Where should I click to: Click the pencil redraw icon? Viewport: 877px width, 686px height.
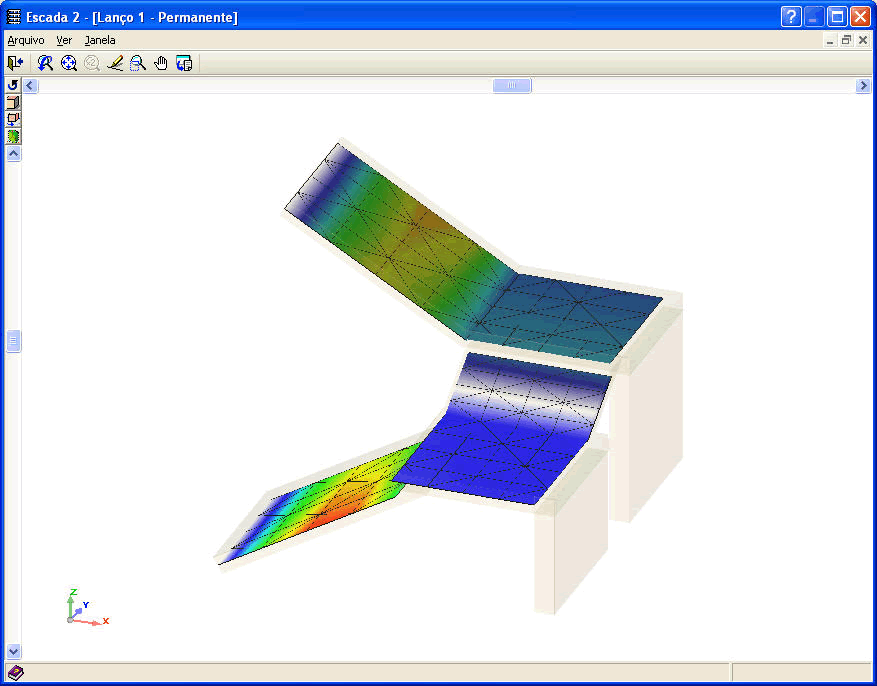pyautogui.click(x=115, y=63)
